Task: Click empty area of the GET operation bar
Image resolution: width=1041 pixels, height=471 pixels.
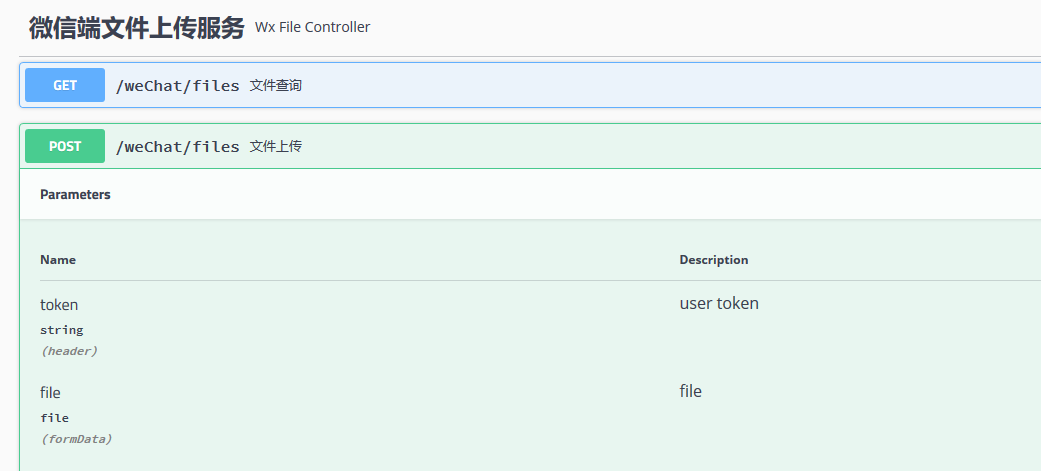Action: point(650,86)
